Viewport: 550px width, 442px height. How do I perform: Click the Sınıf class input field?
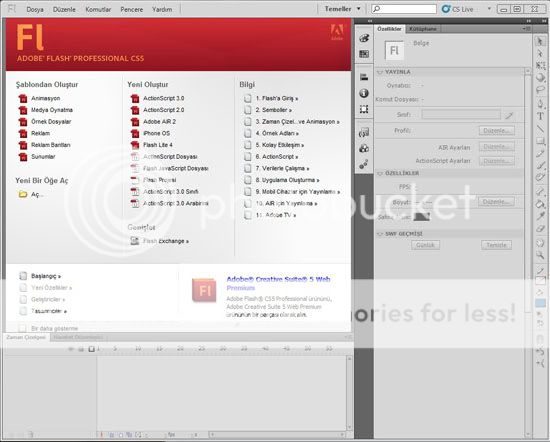tap(461, 115)
